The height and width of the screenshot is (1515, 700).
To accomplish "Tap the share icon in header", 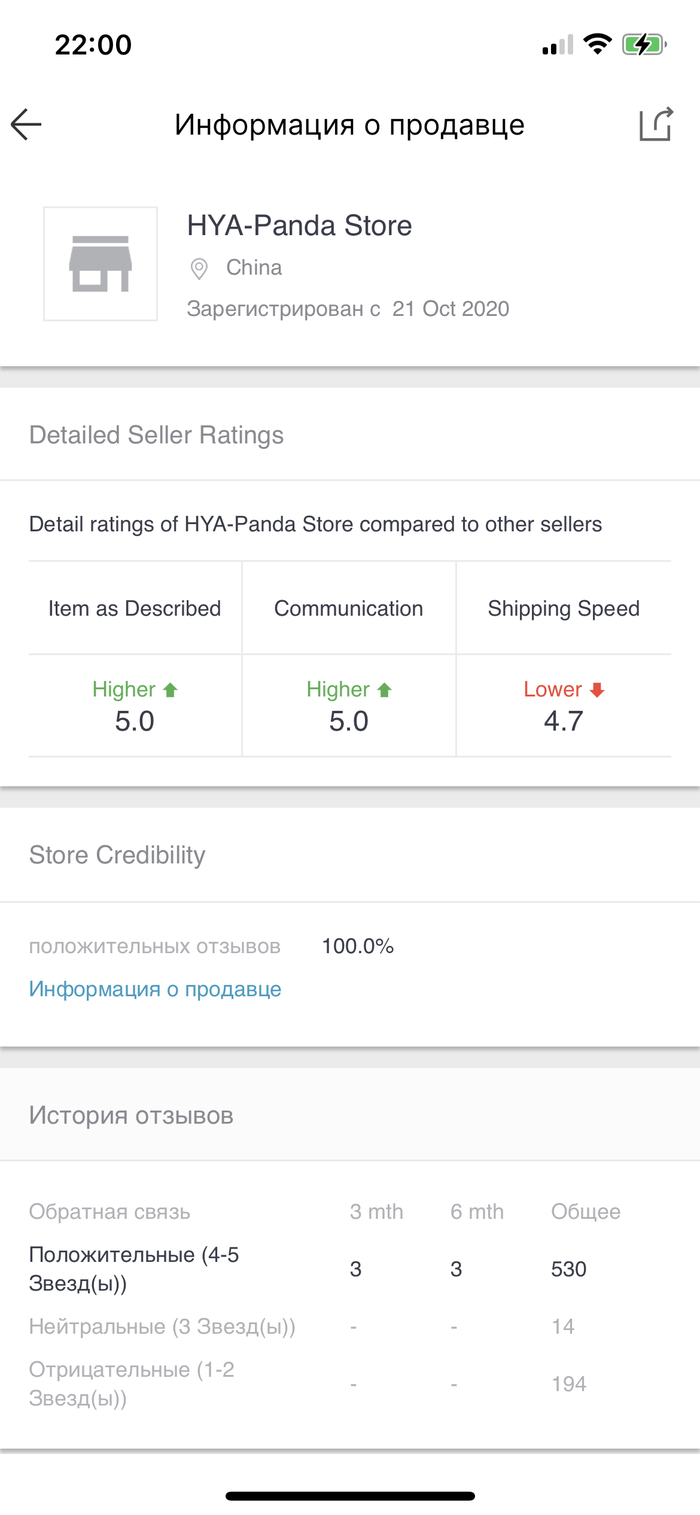I will click(655, 124).
